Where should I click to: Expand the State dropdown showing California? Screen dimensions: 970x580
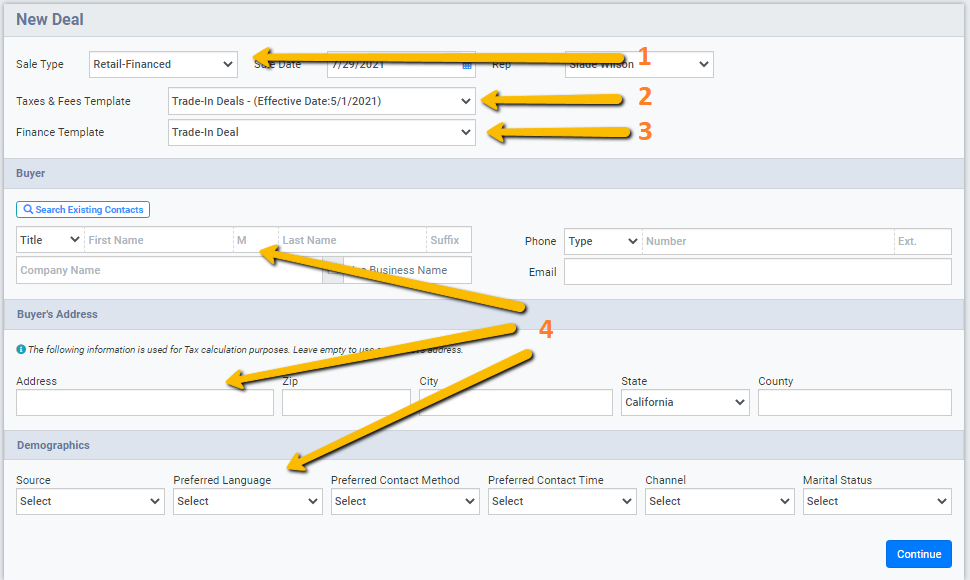685,402
